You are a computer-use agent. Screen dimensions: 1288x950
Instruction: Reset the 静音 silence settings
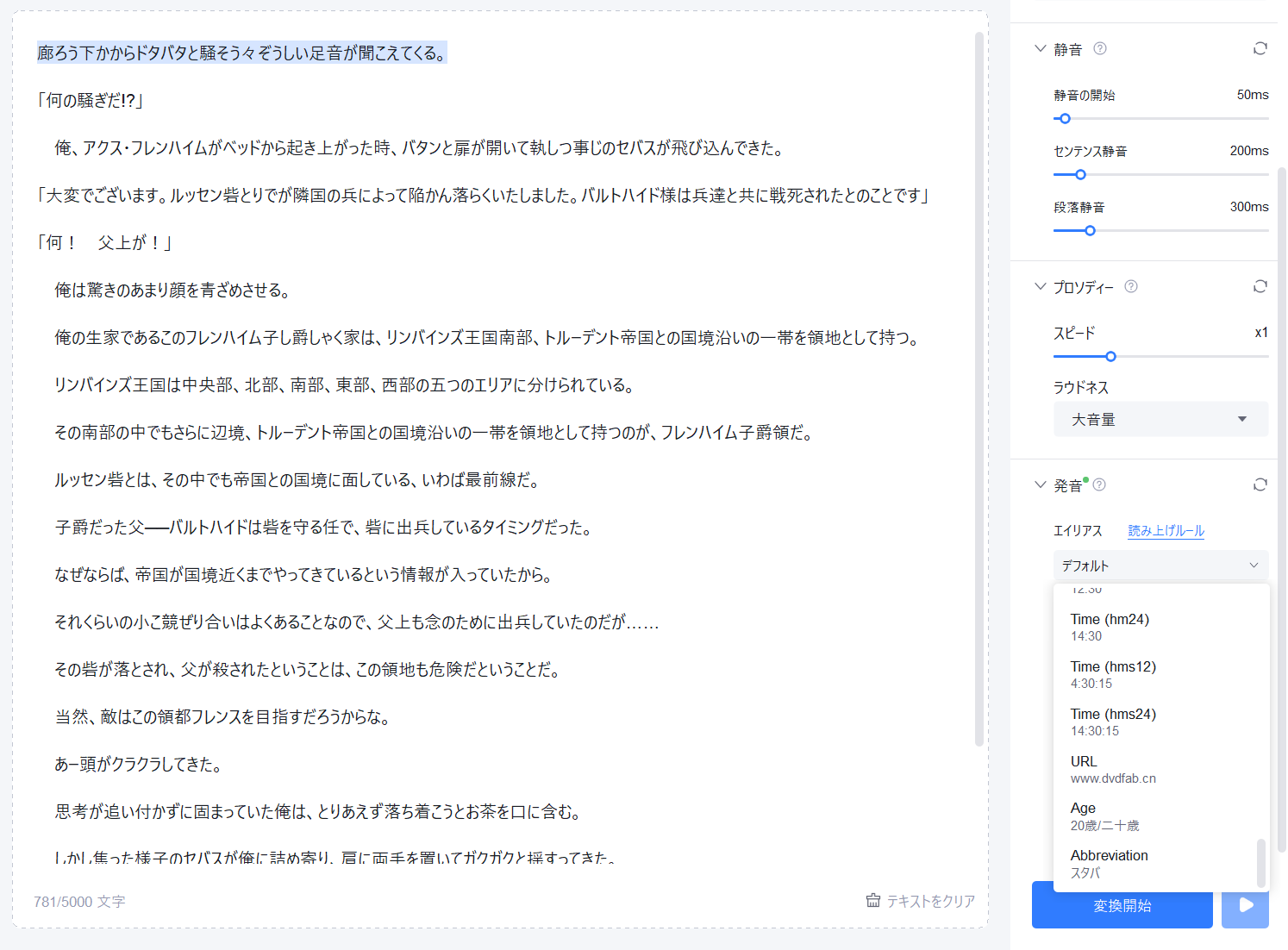[1260, 49]
